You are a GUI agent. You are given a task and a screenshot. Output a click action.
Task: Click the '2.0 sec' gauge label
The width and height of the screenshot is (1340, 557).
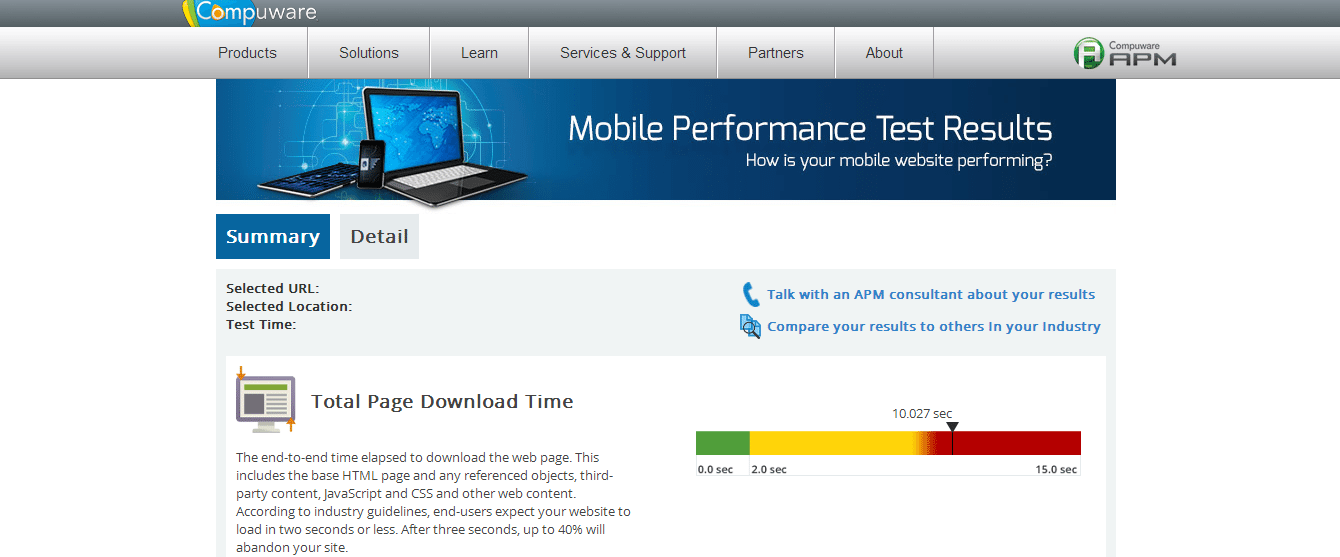click(x=769, y=469)
